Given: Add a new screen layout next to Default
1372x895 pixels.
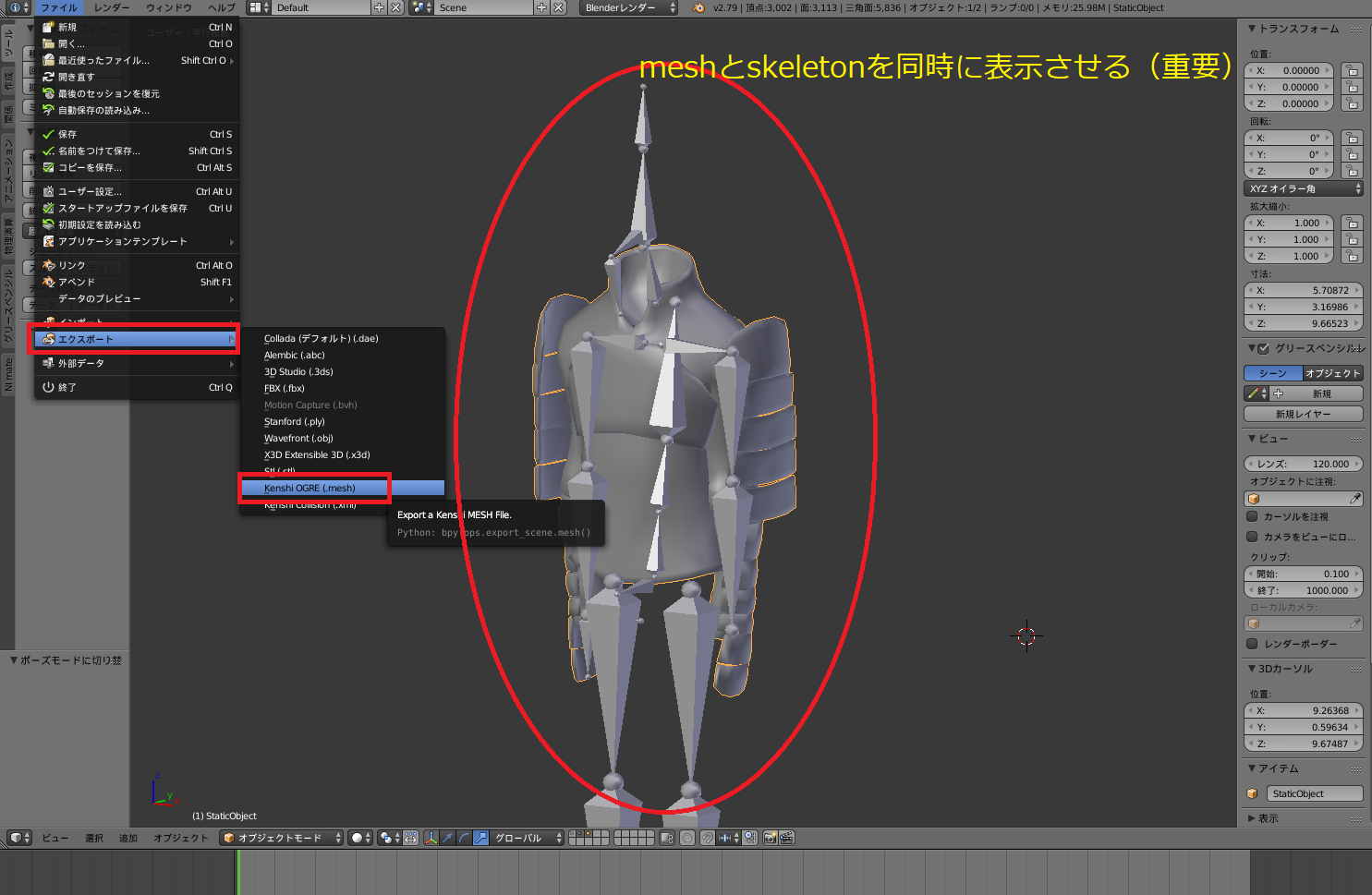Looking at the screenshot, I should pos(379,7).
